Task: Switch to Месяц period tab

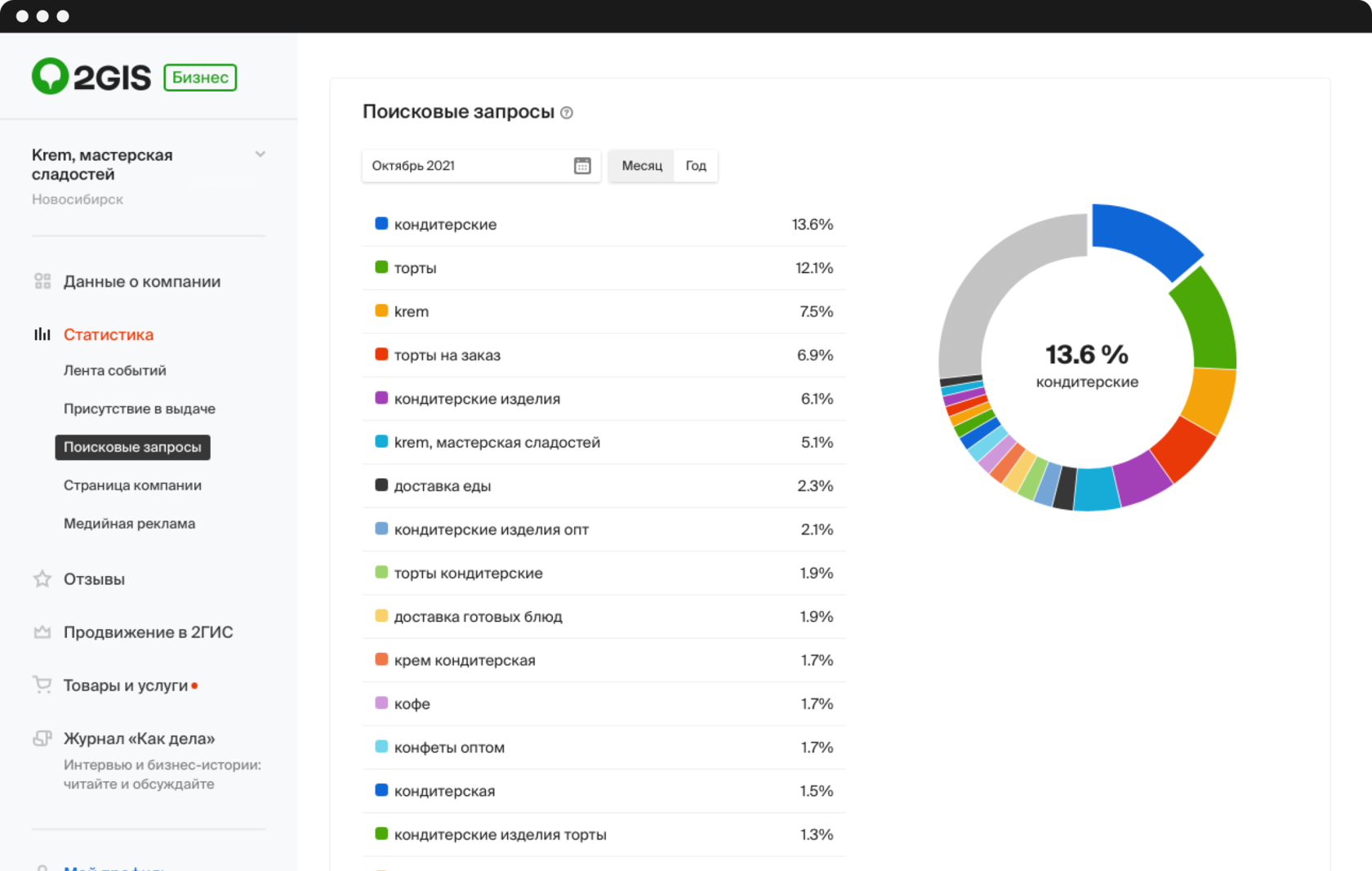Action: coord(642,166)
